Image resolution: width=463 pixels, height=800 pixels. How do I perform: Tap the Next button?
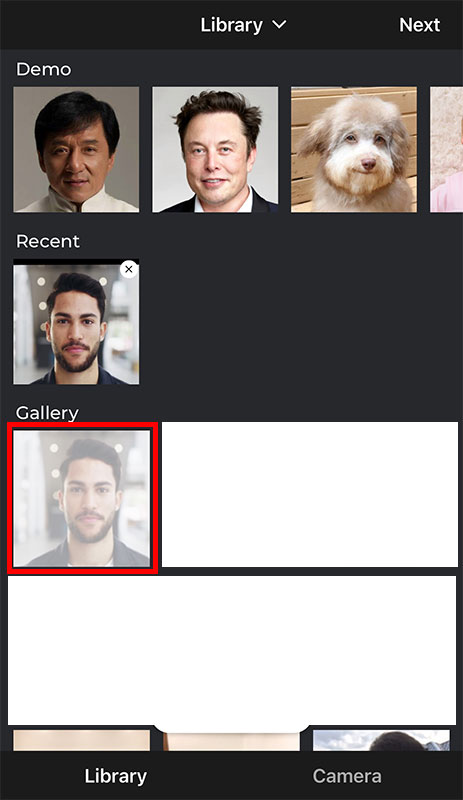point(419,25)
